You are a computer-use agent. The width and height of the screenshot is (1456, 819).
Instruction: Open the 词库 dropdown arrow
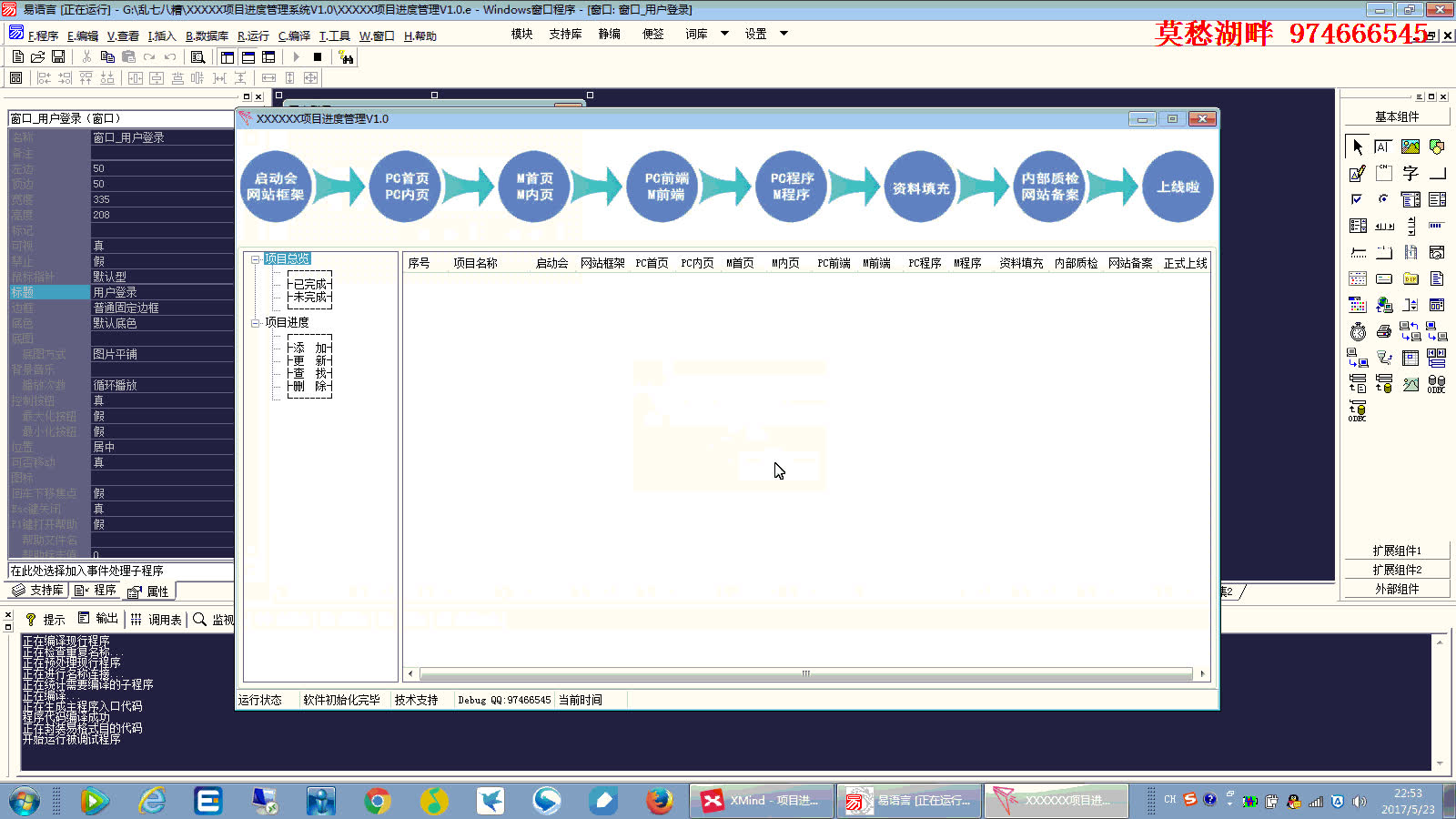(725, 34)
